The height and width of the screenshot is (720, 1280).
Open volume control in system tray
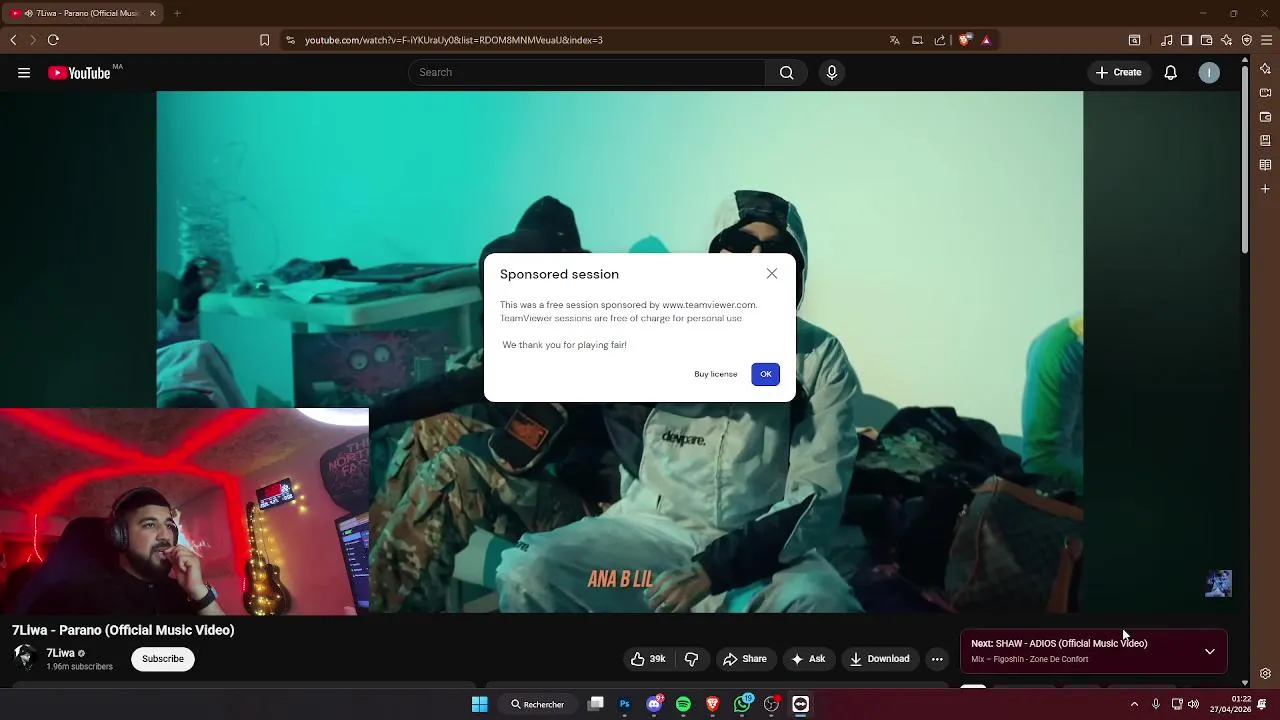1193,704
